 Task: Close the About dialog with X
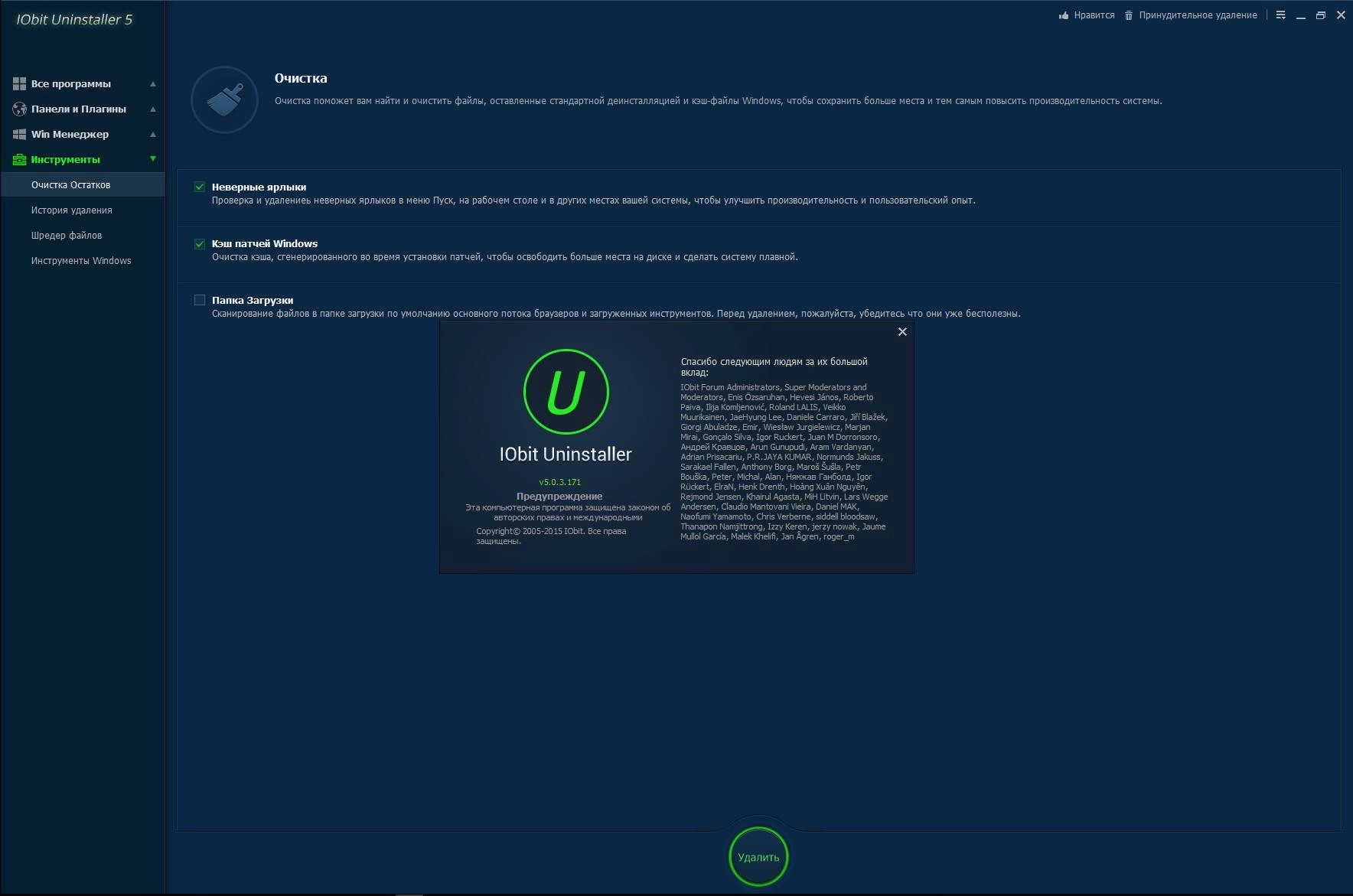click(902, 331)
